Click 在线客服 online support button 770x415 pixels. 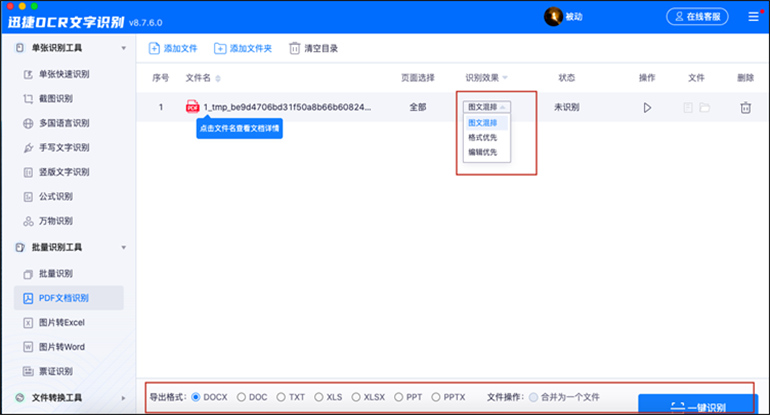[697, 17]
